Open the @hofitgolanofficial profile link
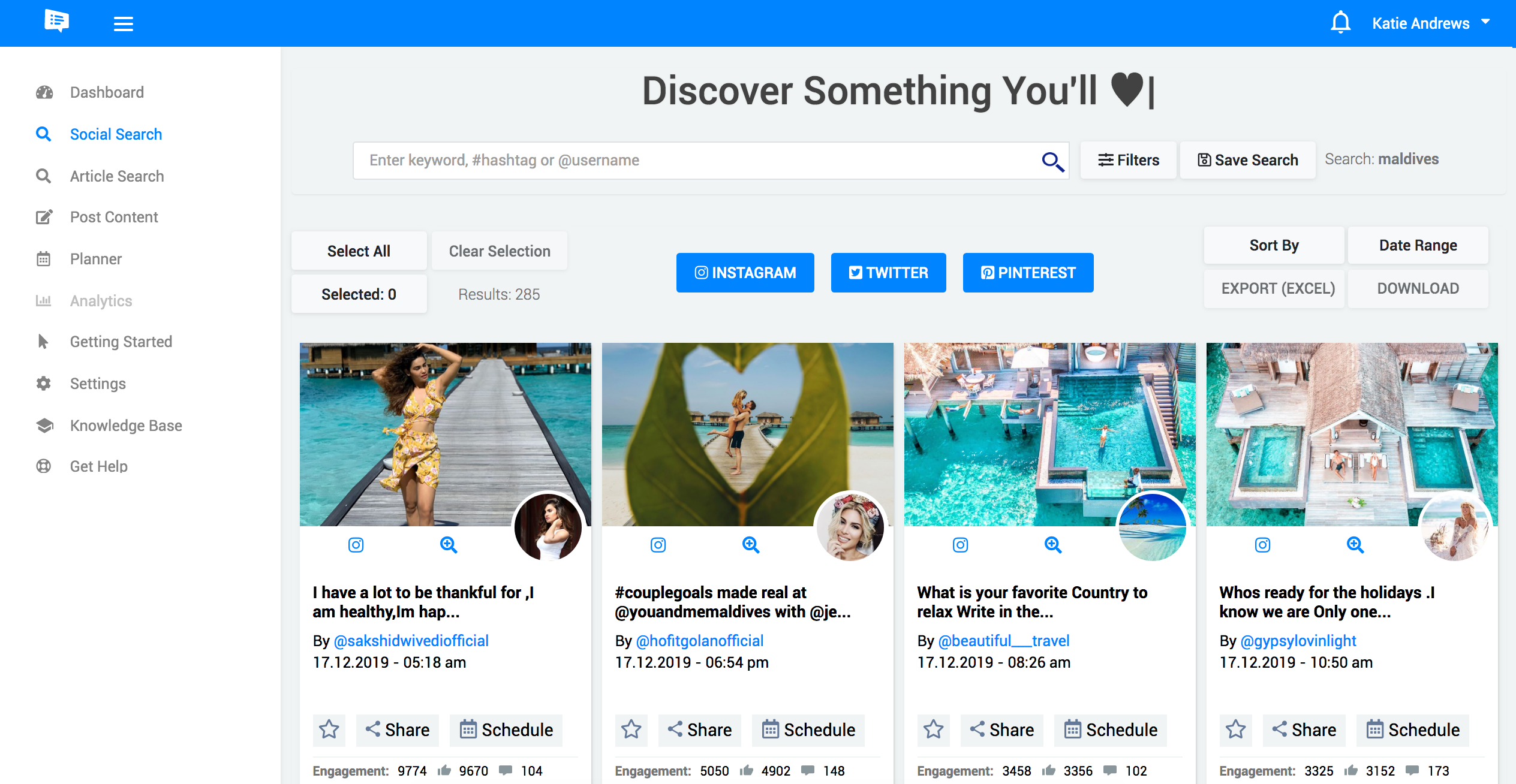Image resolution: width=1516 pixels, height=784 pixels. point(699,641)
